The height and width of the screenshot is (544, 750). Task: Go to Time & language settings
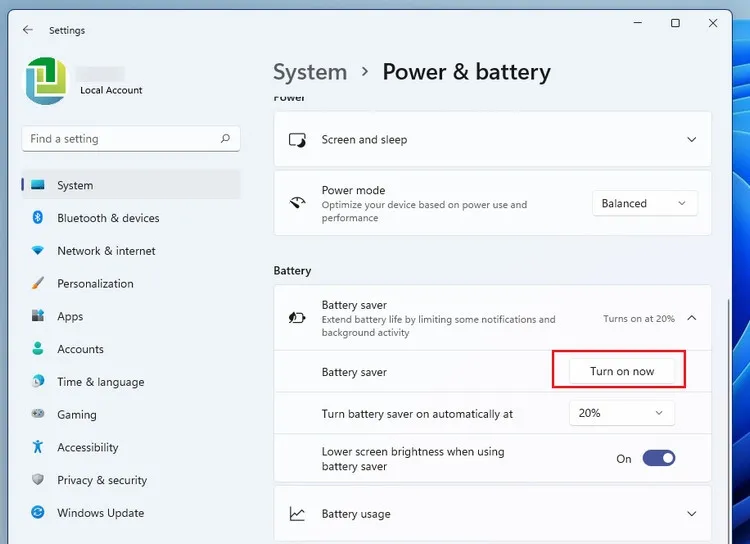(x=100, y=382)
